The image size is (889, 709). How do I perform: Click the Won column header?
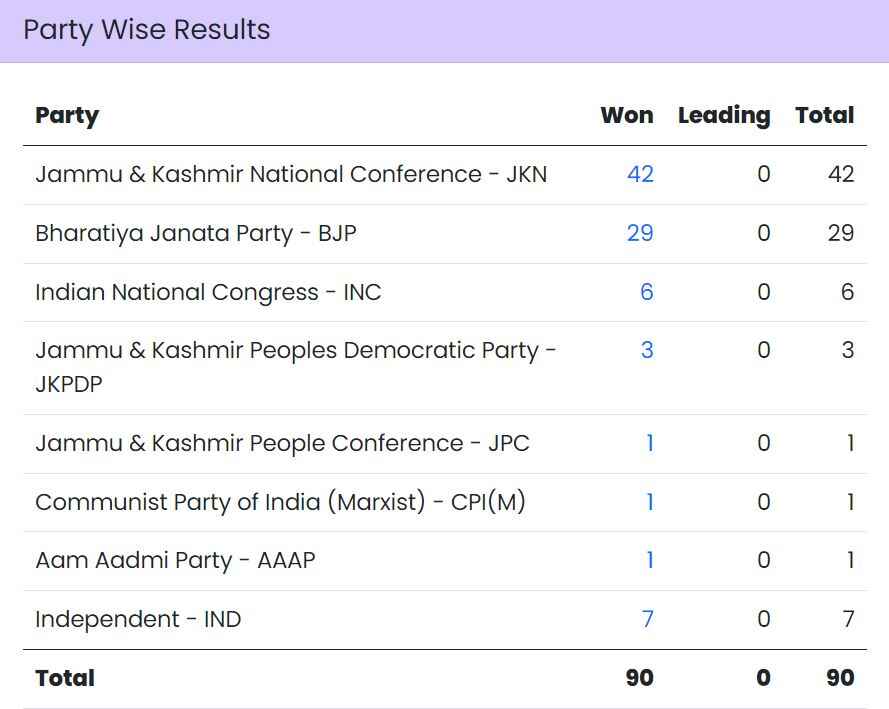coord(627,115)
